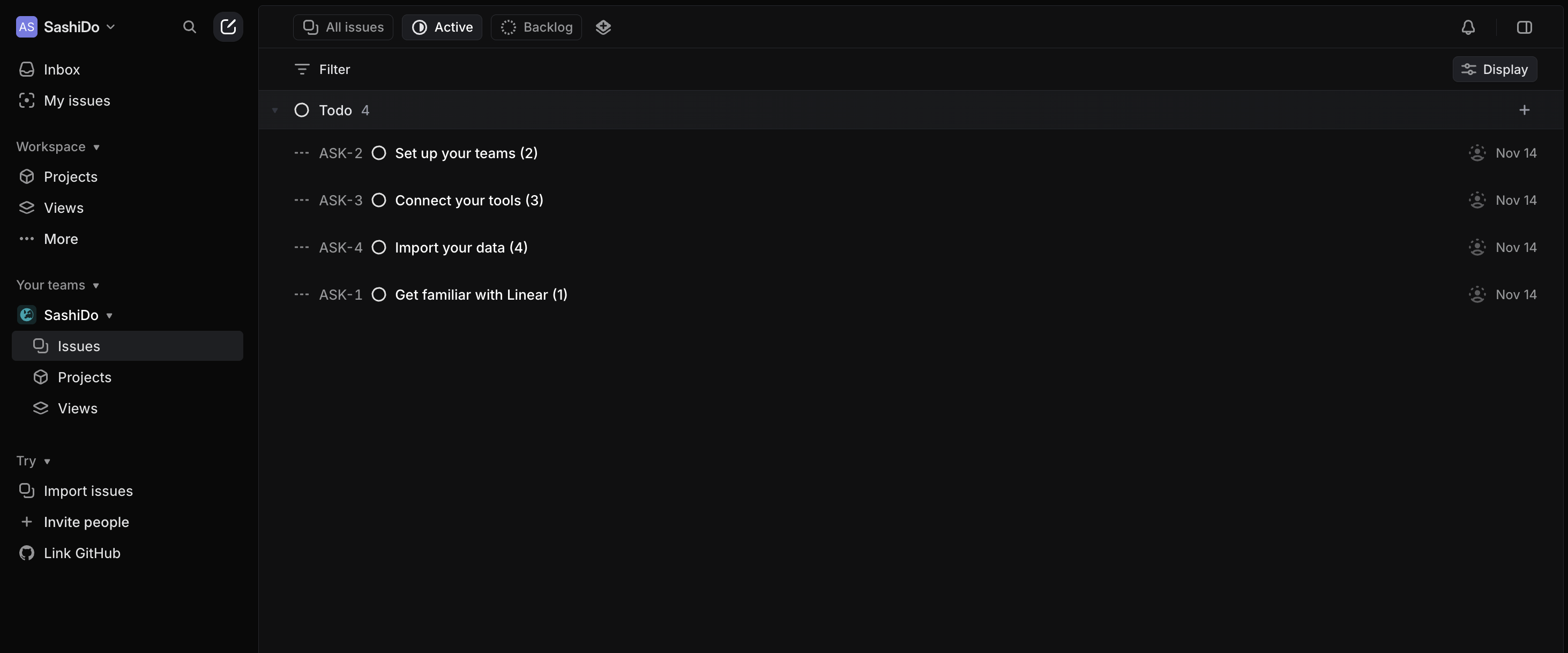This screenshot has height=653, width=1568.
Task: Switch to the Backlog tab
Action: coord(536,27)
